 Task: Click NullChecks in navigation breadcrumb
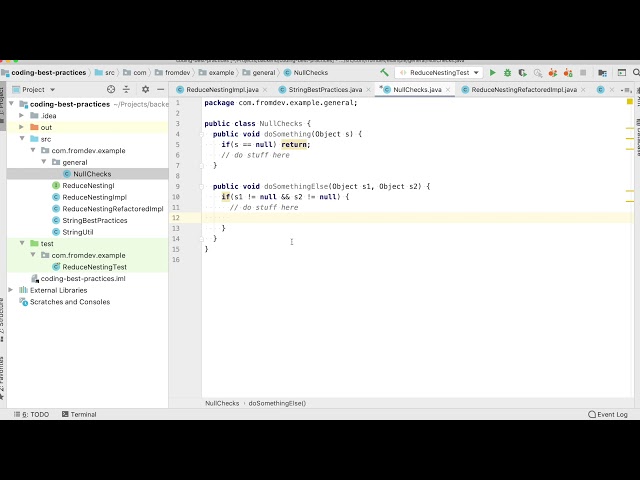click(x=311, y=73)
